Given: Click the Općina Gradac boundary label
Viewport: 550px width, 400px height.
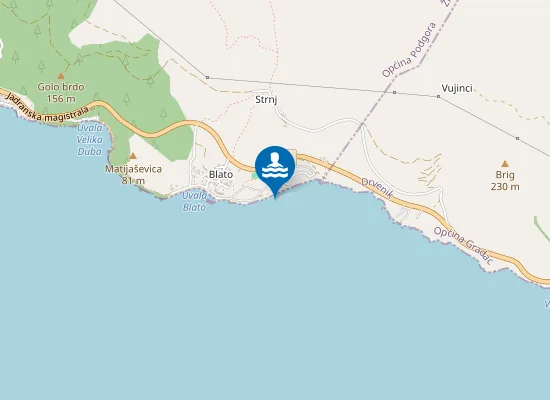Looking at the screenshot, I should click(463, 246).
